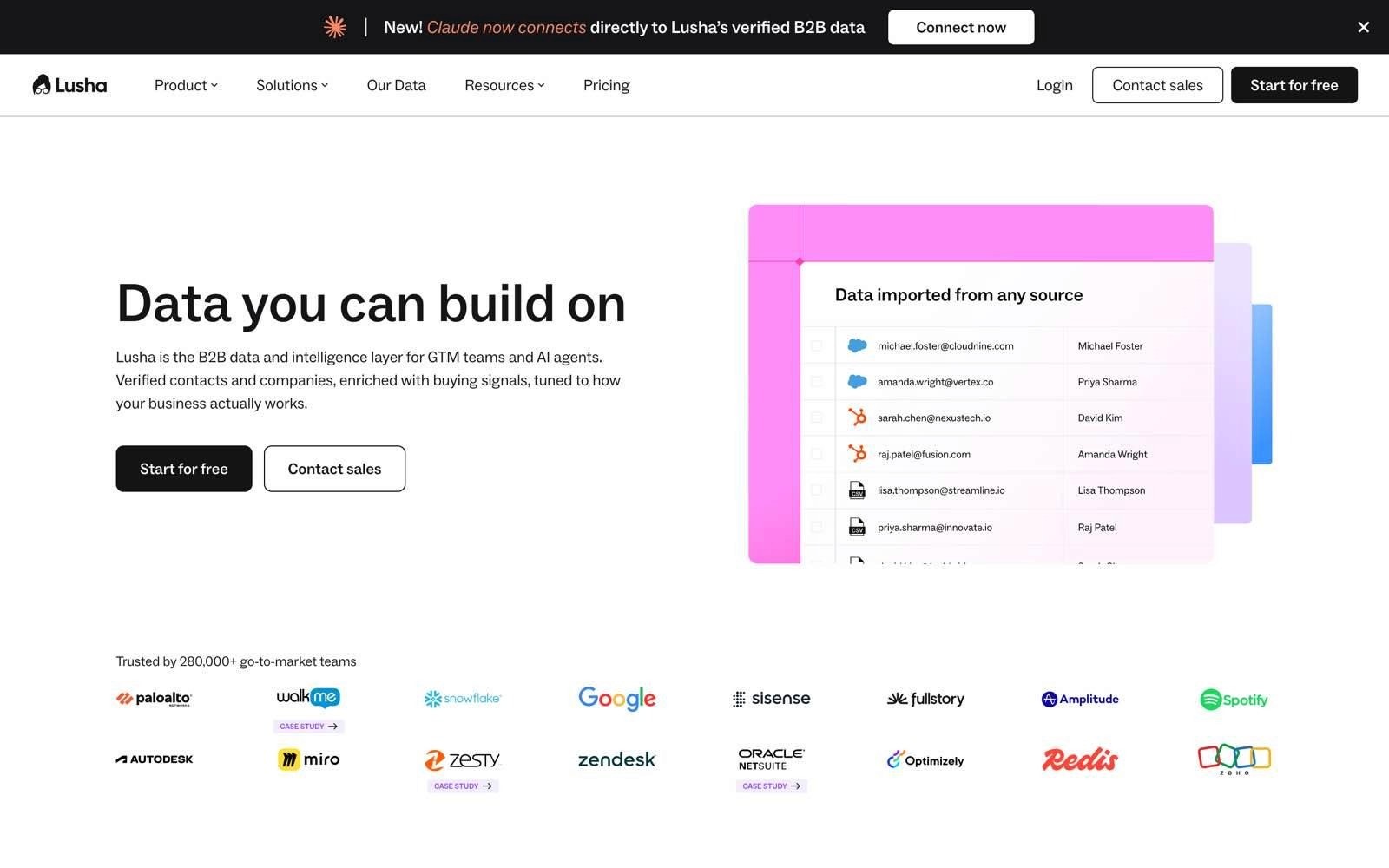The image size is (1389, 868).
Task: Open the walkme CASE STUDY link
Action: point(308,727)
